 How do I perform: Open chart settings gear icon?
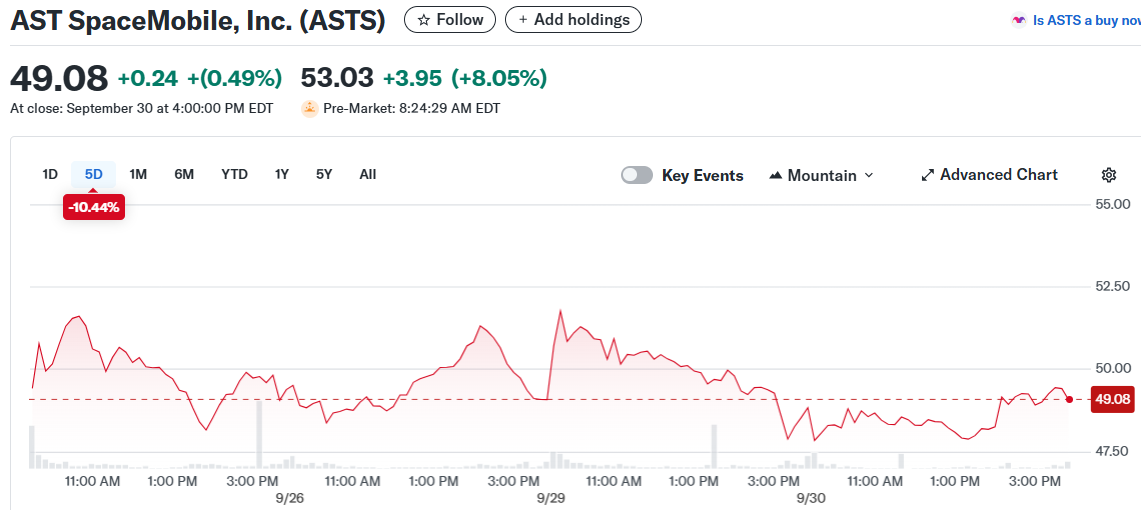[x=1108, y=175]
